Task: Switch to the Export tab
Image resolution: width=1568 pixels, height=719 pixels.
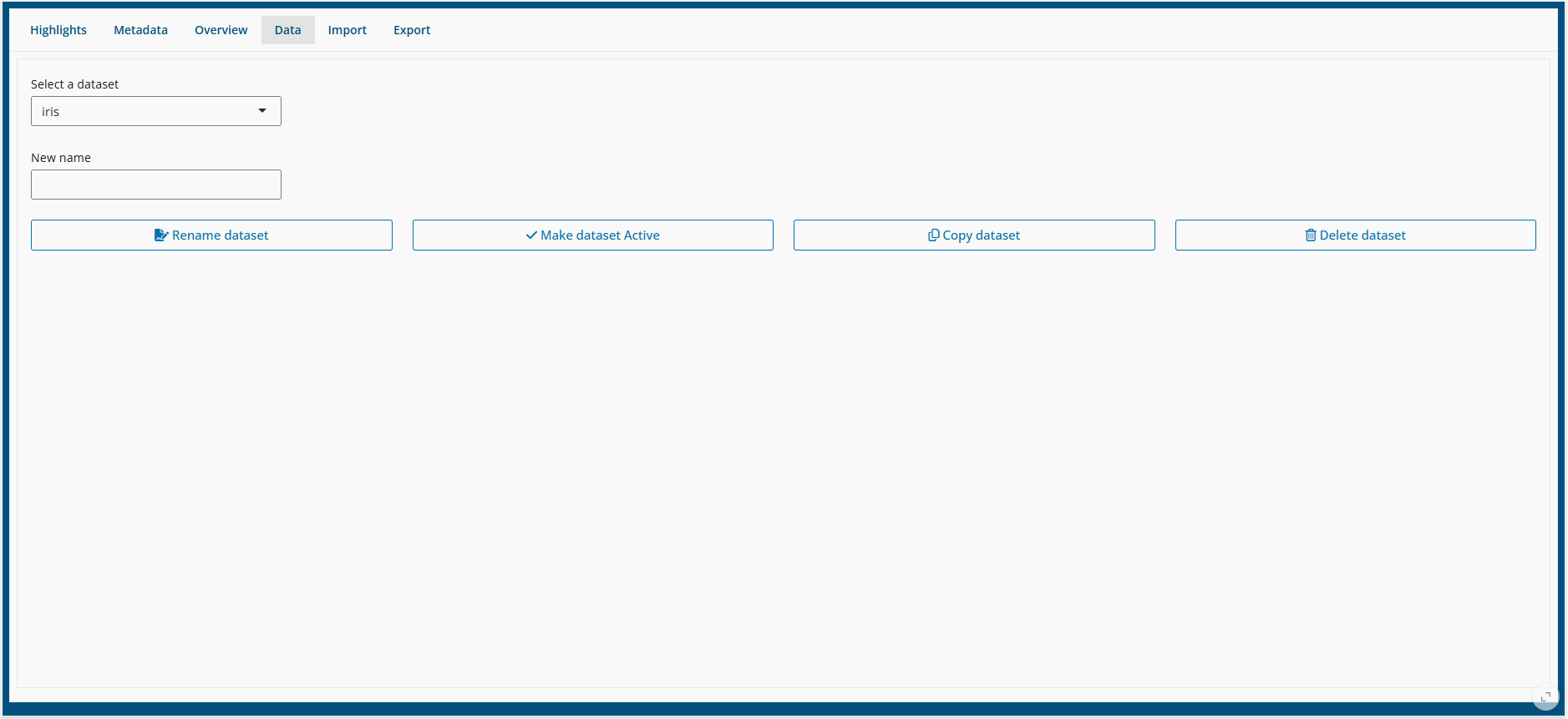Action: coord(412,30)
